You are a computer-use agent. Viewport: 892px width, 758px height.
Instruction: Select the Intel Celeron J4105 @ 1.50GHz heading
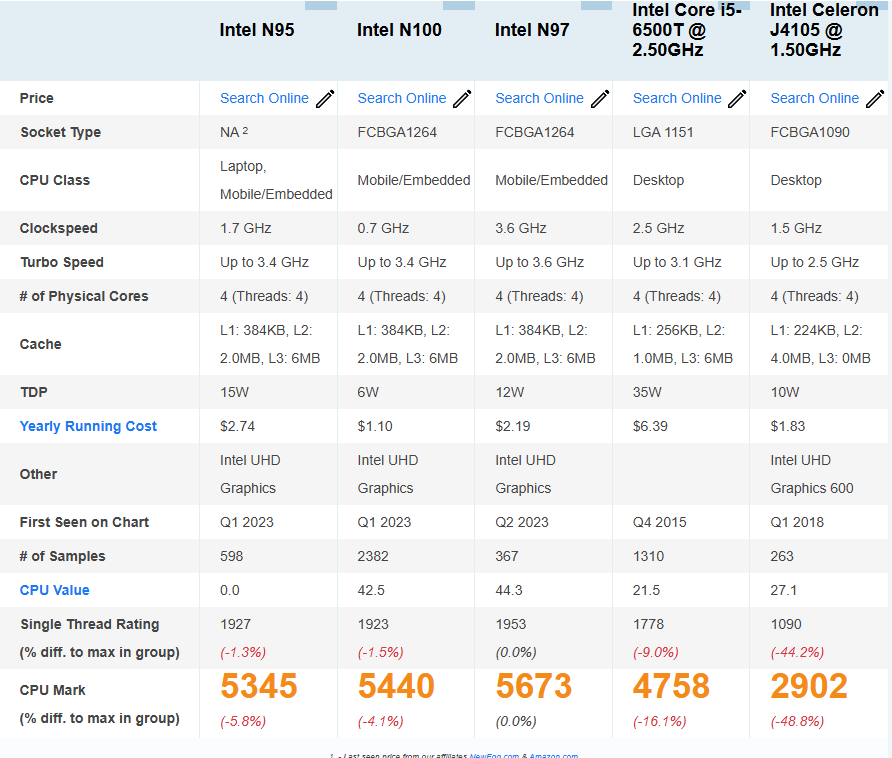(x=824, y=30)
